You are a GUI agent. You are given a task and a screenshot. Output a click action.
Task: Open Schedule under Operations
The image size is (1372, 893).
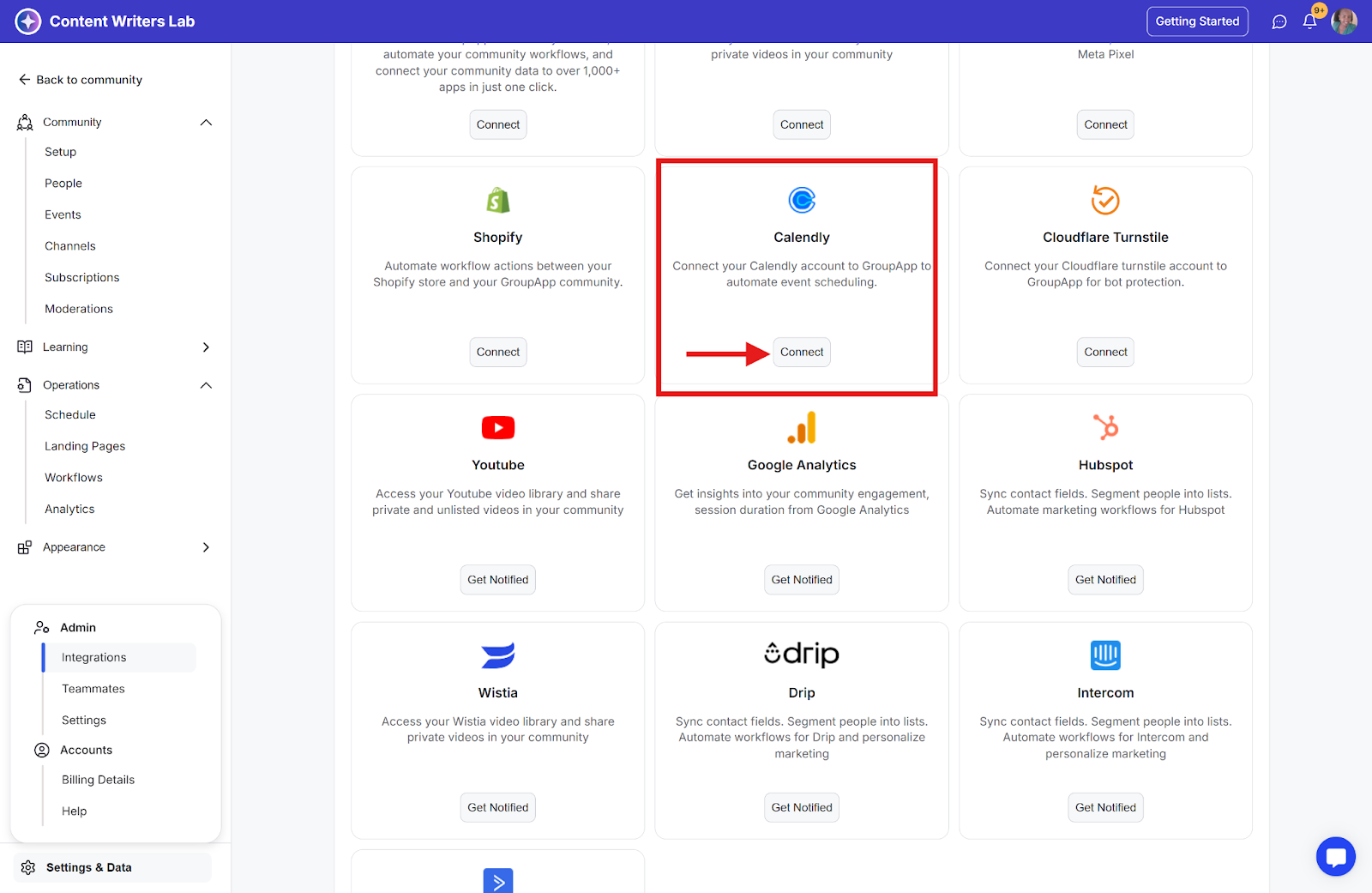click(70, 415)
